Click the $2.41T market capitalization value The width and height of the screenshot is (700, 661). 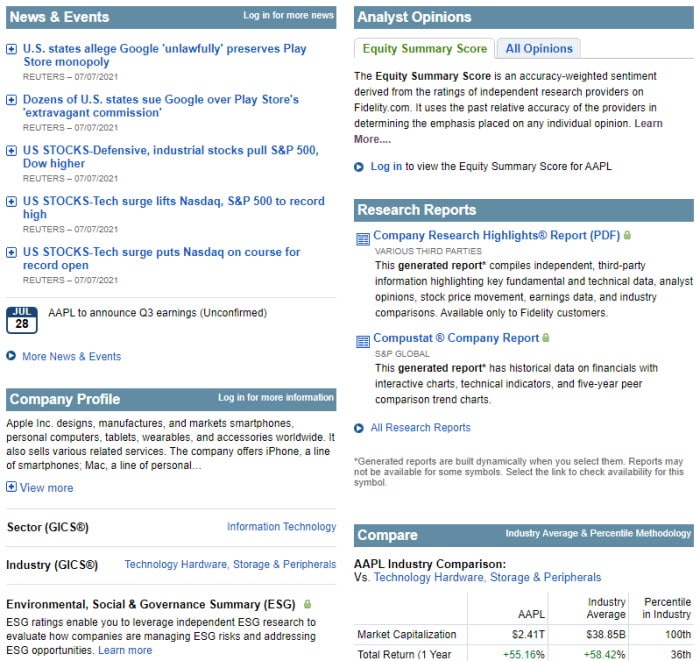click(528, 634)
